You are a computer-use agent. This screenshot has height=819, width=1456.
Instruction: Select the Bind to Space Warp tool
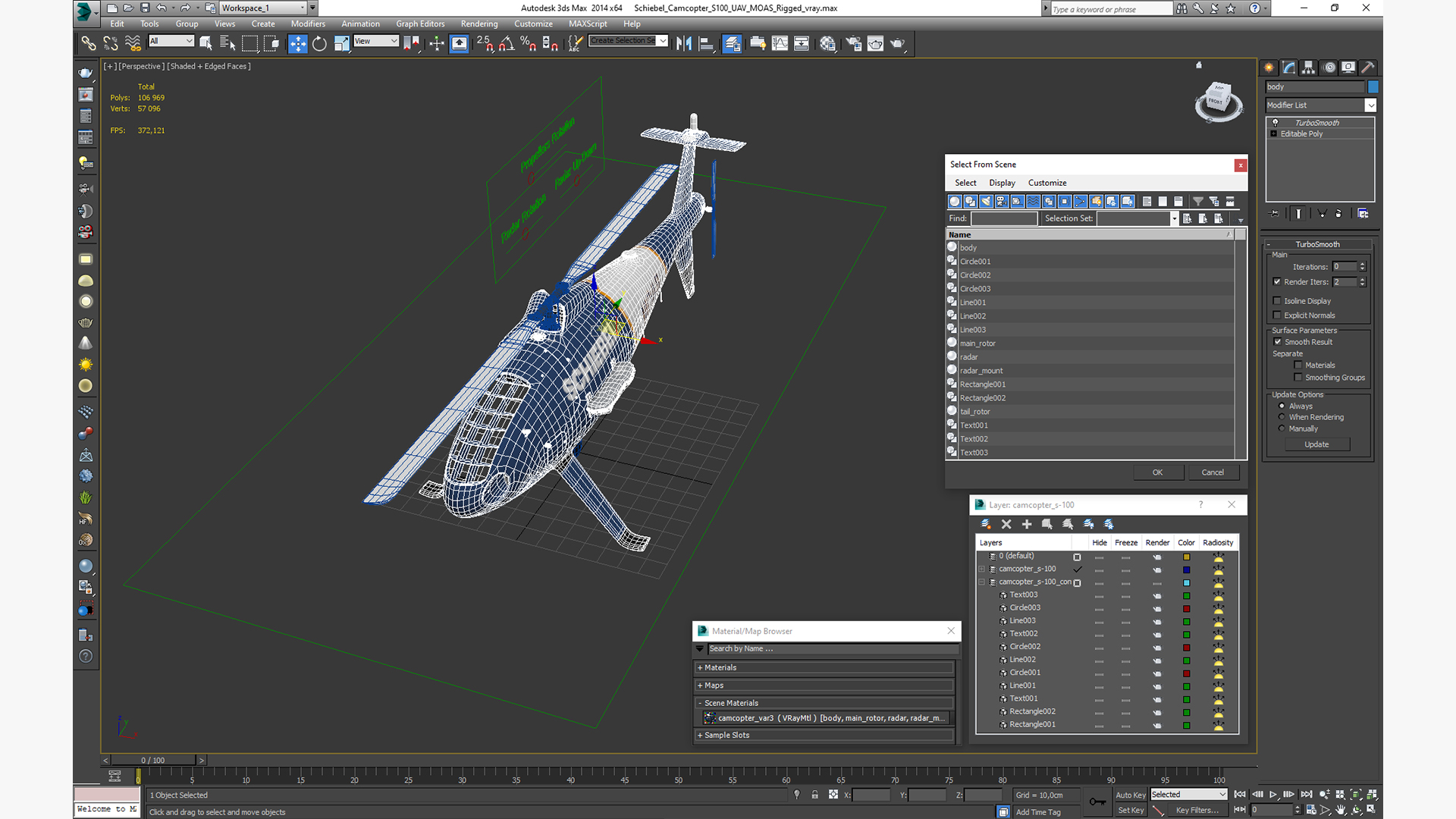[133, 43]
